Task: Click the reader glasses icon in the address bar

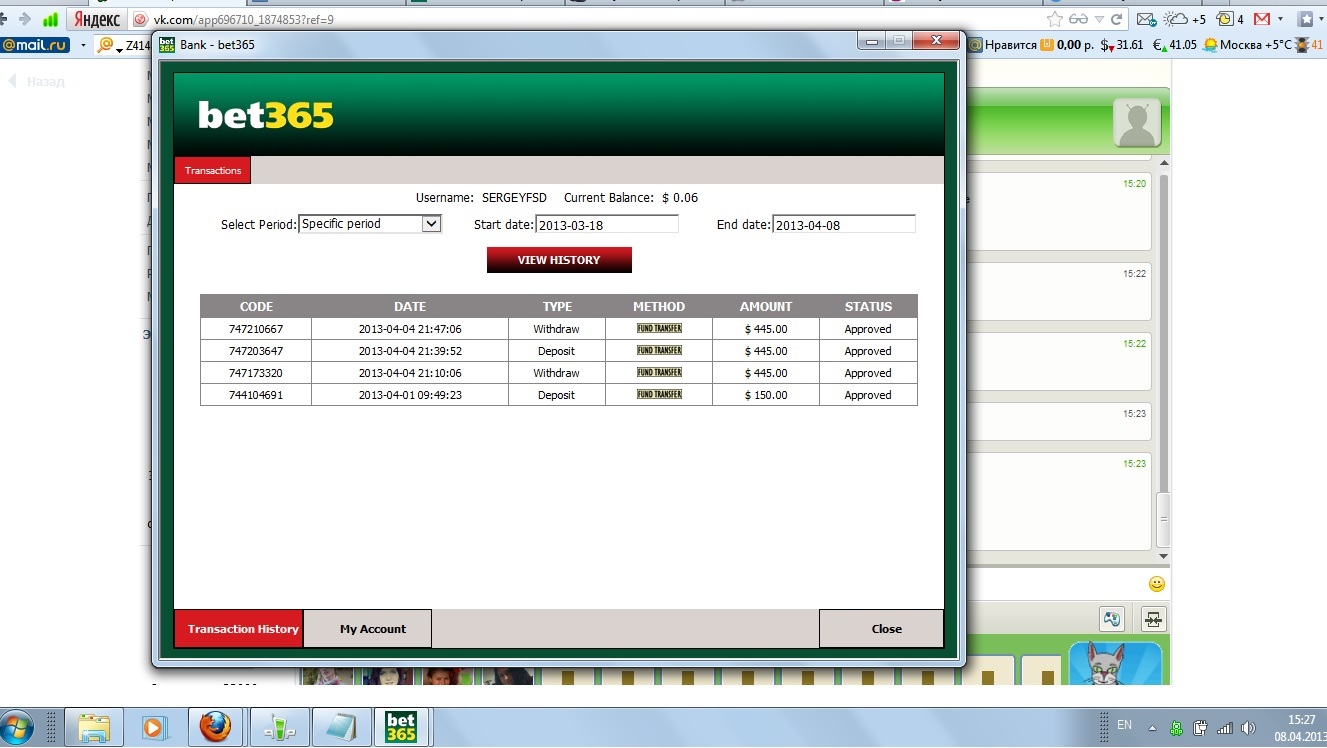Action: (1078, 19)
